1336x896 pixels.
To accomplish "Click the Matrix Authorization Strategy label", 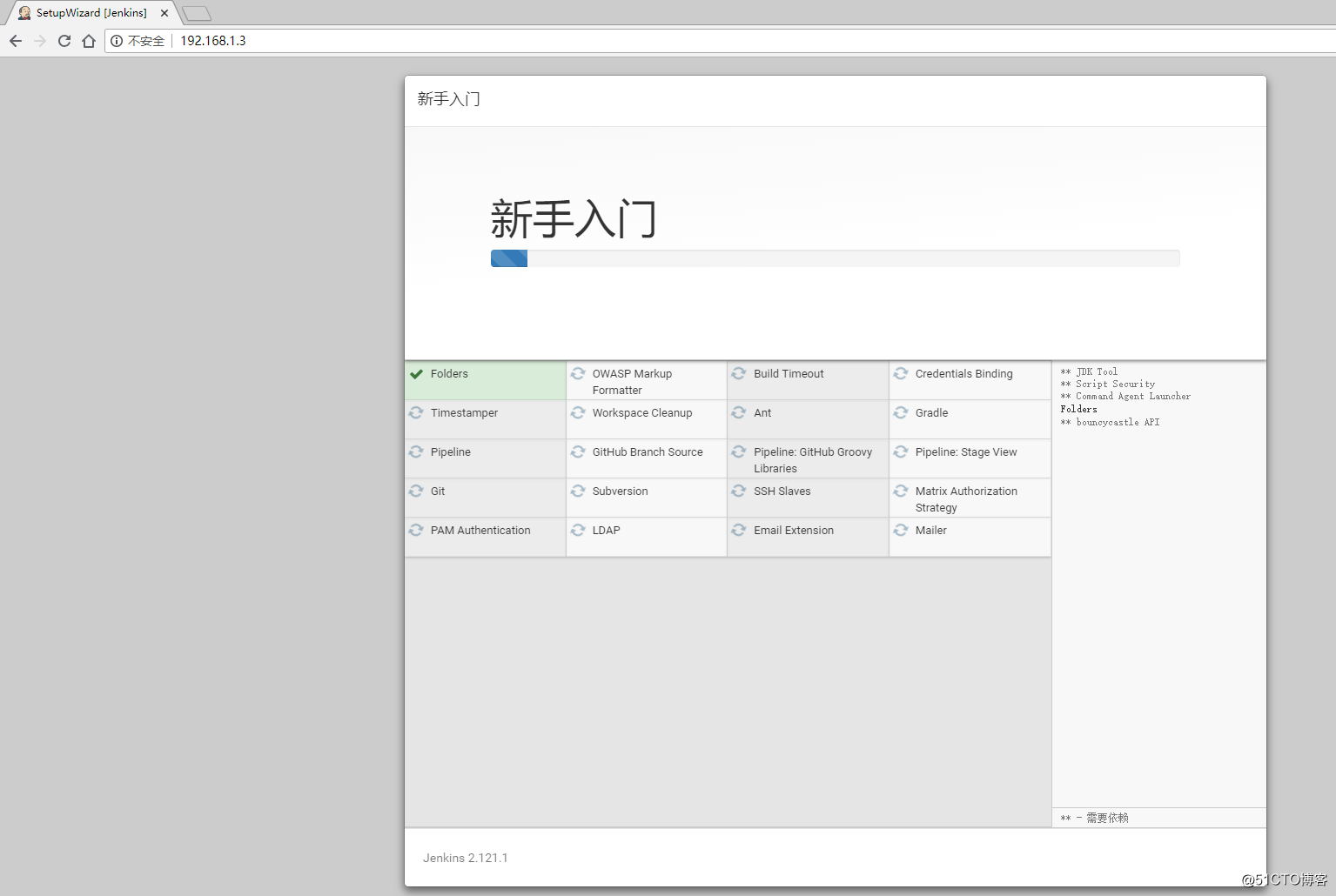I will pos(966,499).
